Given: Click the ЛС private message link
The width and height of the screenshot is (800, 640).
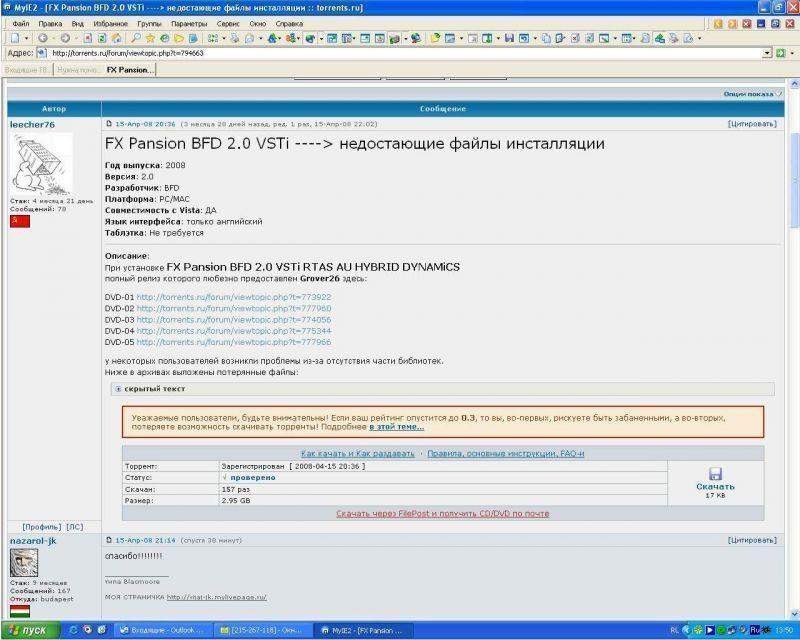Looking at the screenshot, I should [x=74, y=527].
